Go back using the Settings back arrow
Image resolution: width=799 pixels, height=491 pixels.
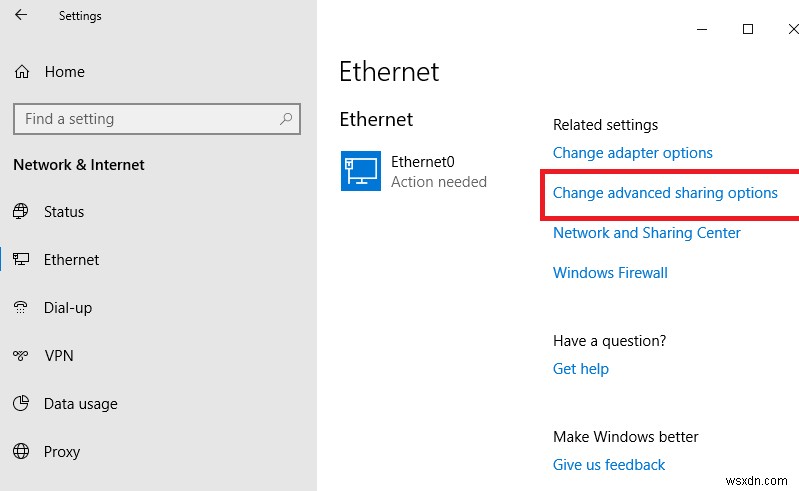point(21,15)
